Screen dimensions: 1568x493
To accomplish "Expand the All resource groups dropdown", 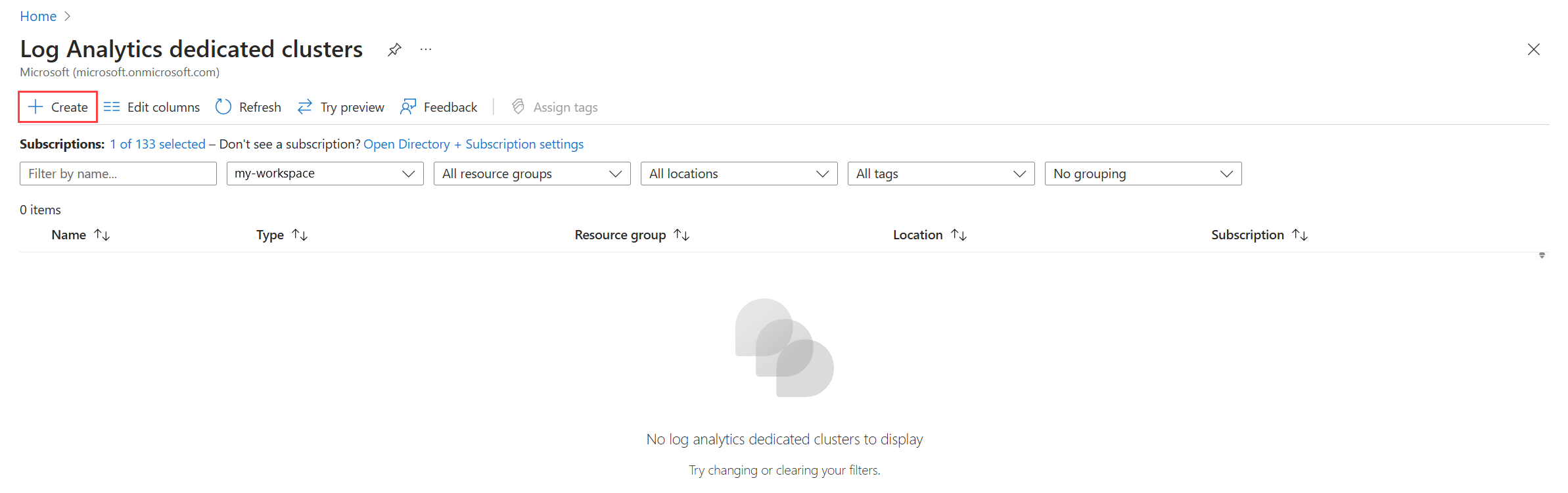I will 532,174.
